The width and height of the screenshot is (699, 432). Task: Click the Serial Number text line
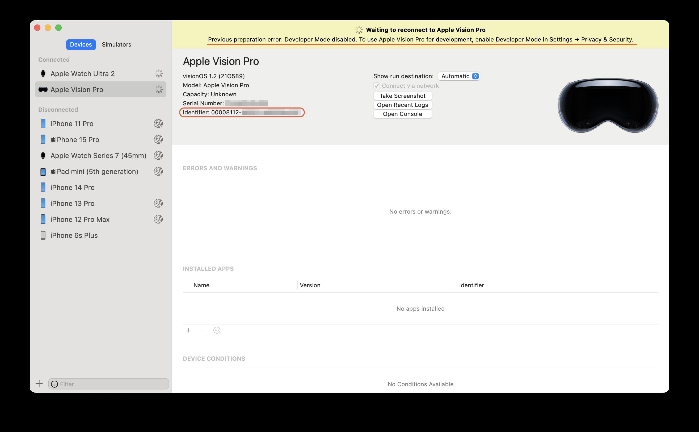pyautogui.click(x=225, y=103)
